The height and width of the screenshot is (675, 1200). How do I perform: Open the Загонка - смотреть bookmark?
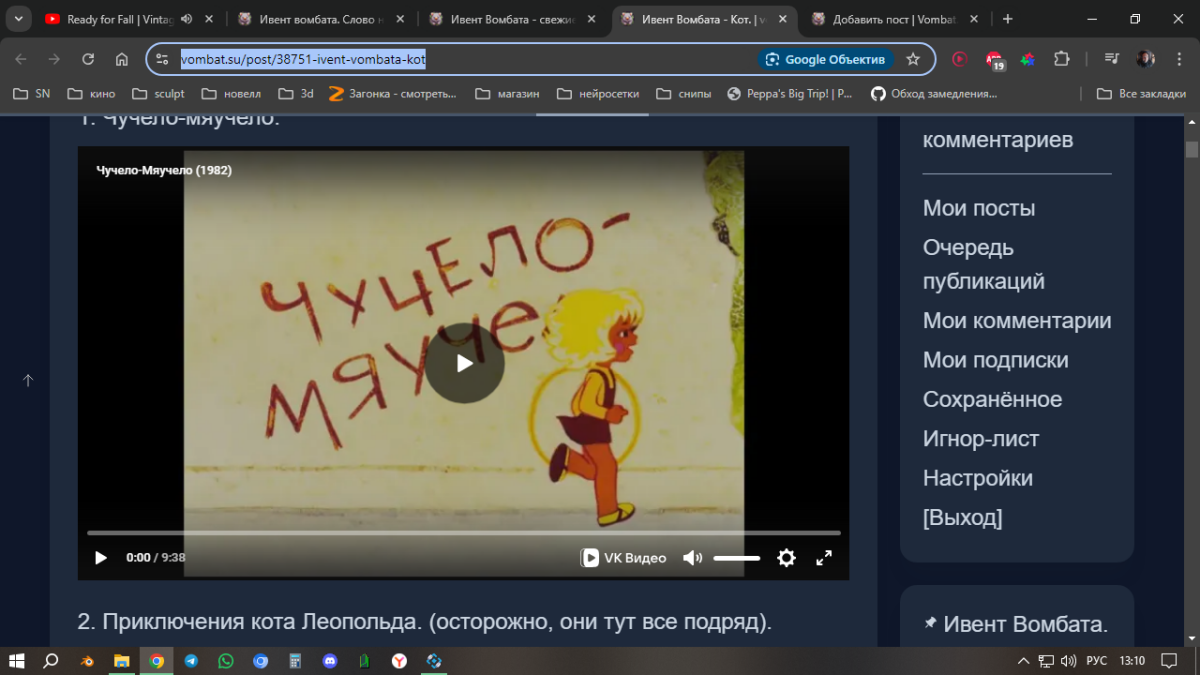click(392, 94)
